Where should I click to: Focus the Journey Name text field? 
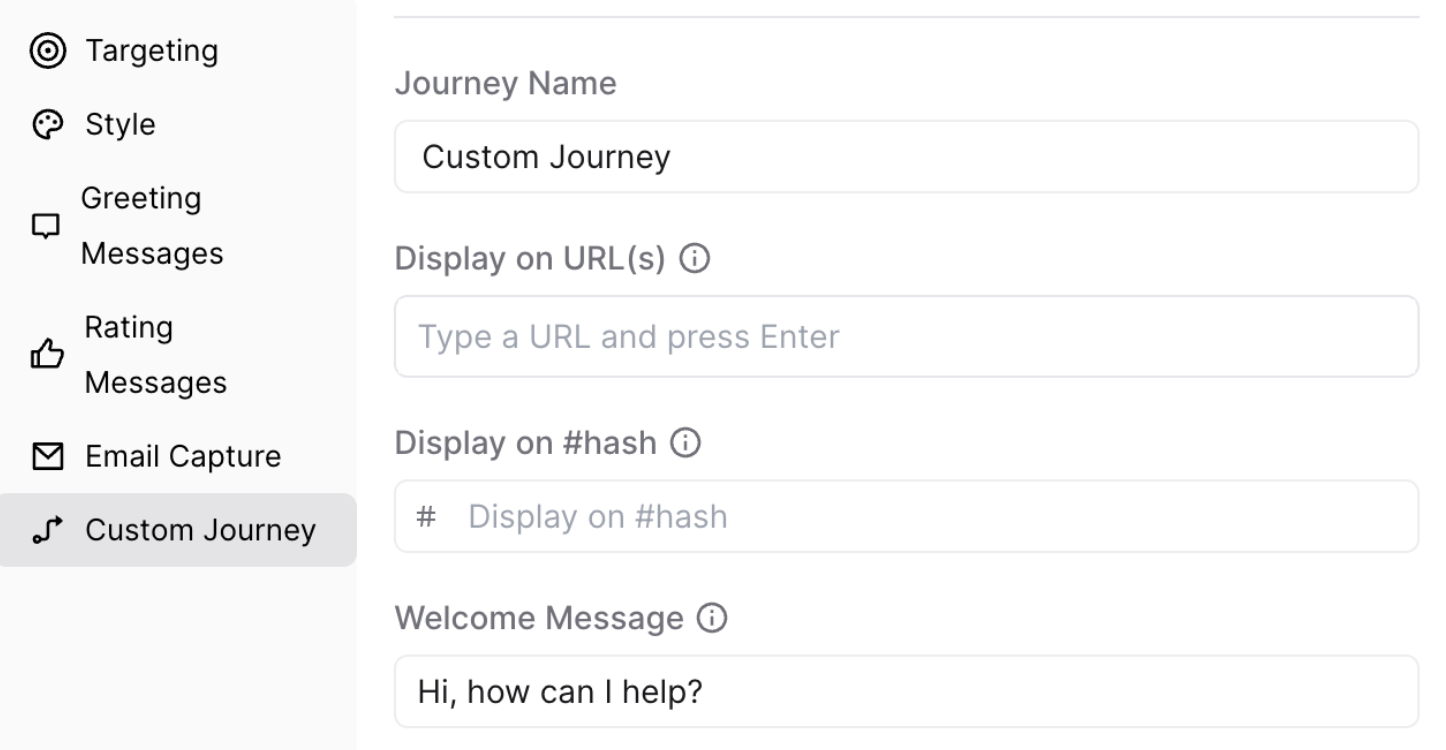905,157
